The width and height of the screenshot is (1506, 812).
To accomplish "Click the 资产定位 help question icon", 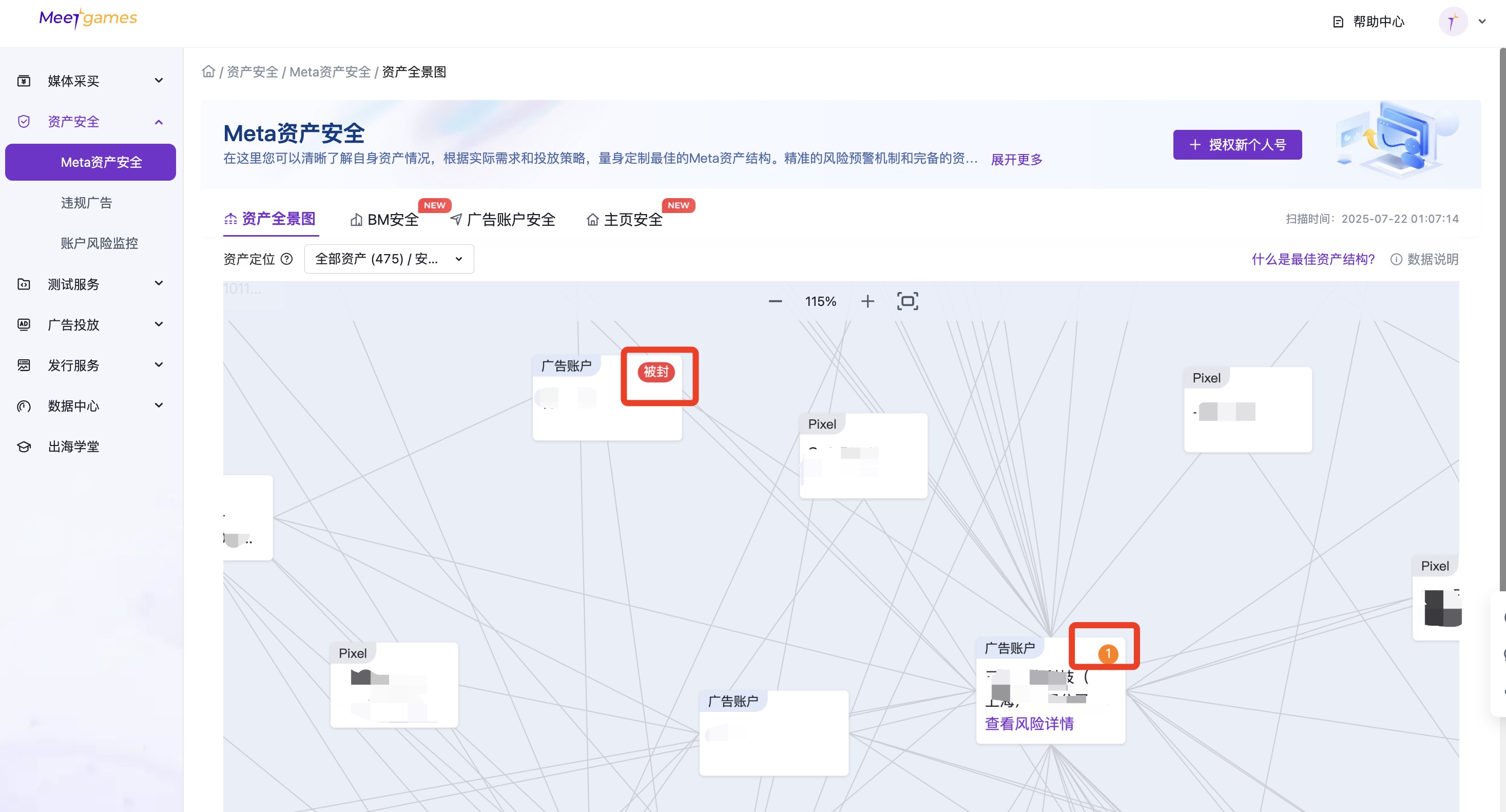I will [x=286, y=259].
